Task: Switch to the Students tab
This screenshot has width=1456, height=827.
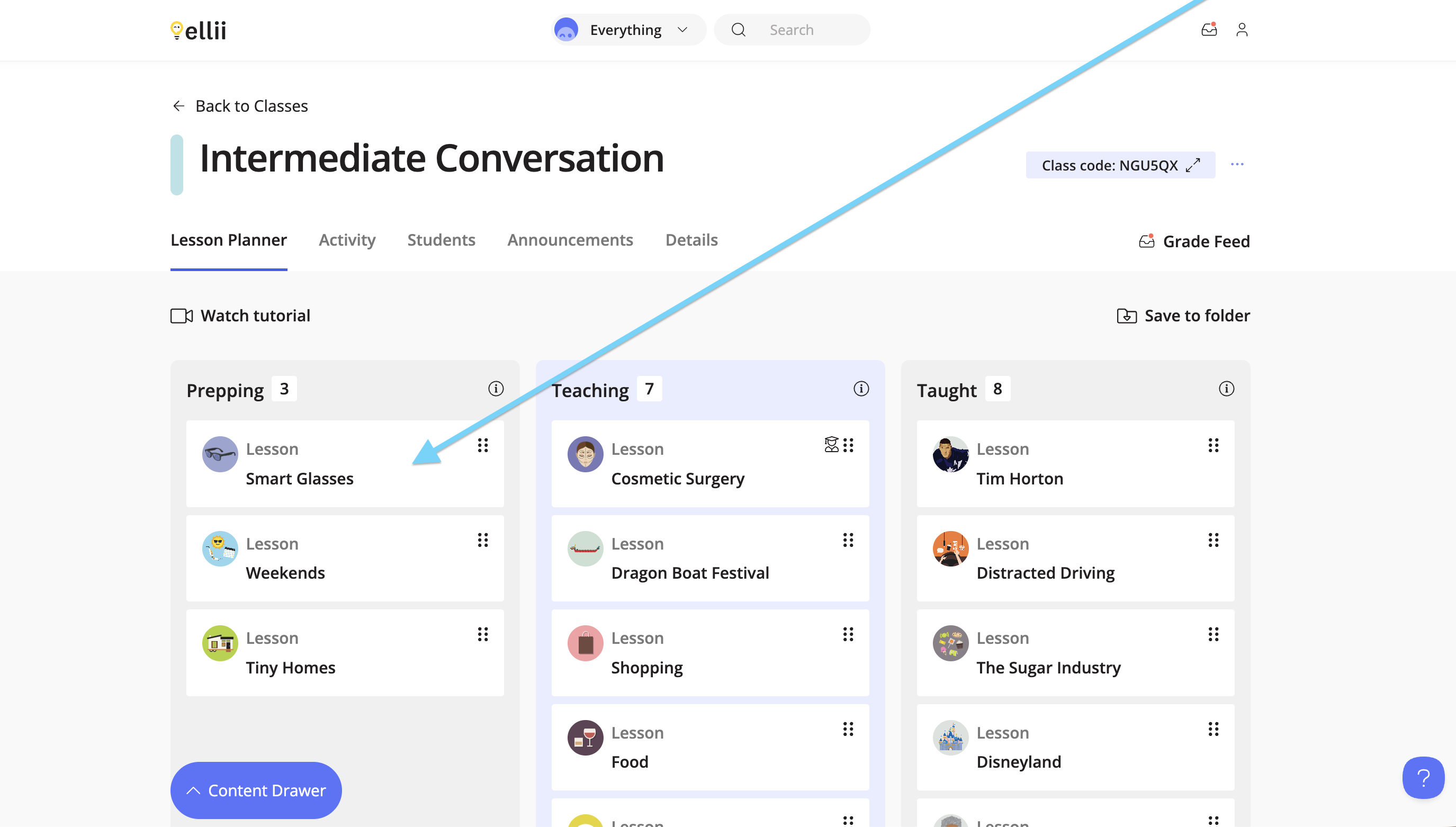Action: pyautogui.click(x=441, y=240)
